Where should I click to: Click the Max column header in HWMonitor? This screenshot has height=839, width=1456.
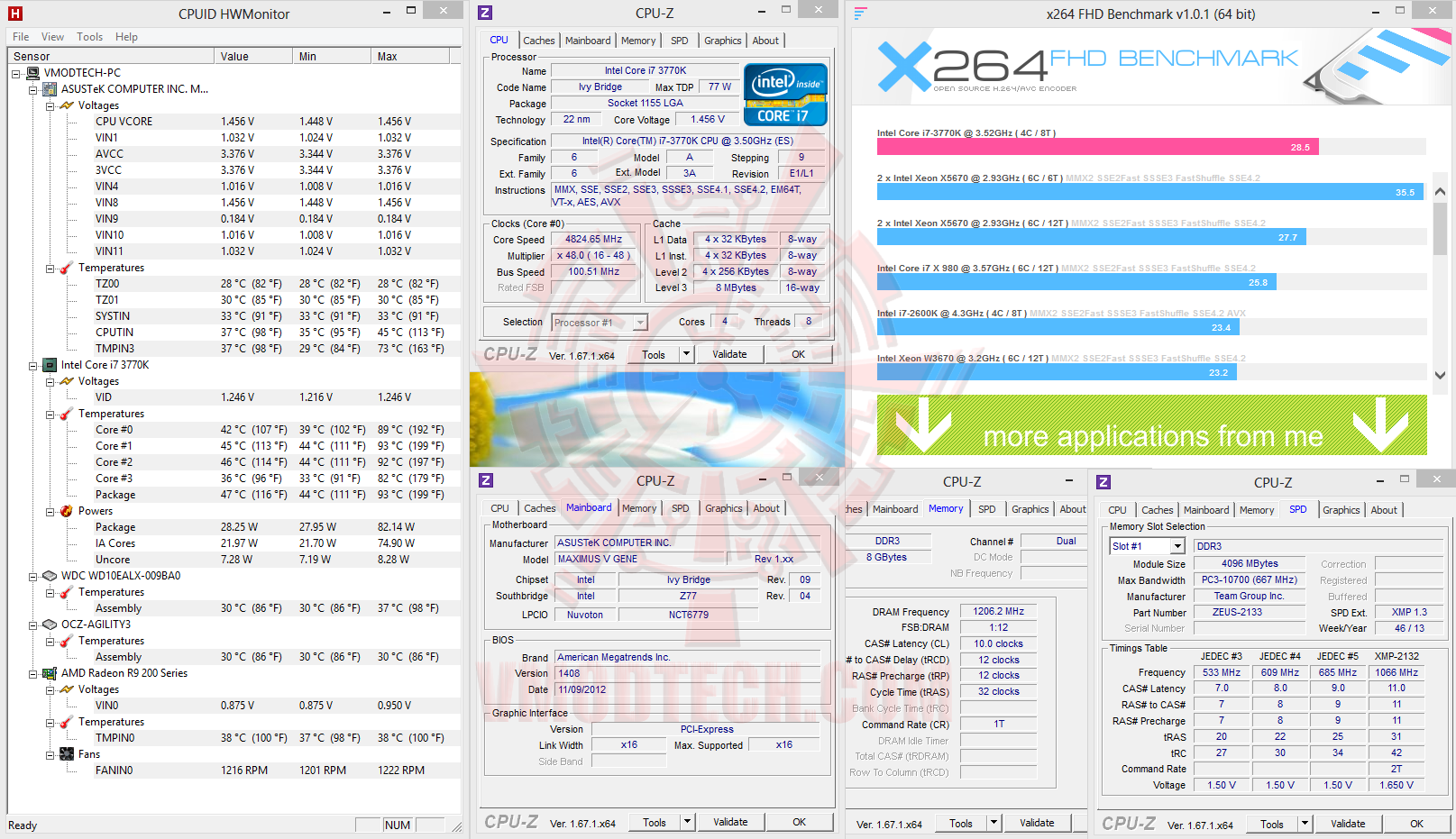tap(412, 56)
